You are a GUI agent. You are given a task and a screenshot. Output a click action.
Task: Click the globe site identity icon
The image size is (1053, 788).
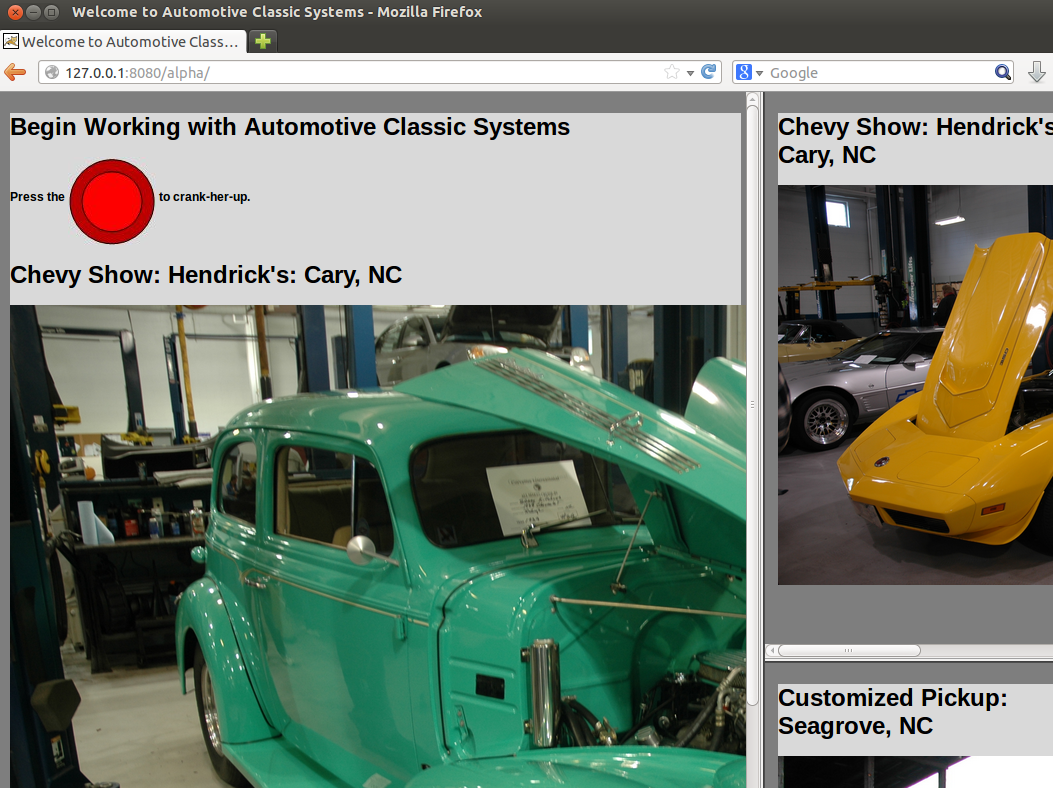[52, 72]
